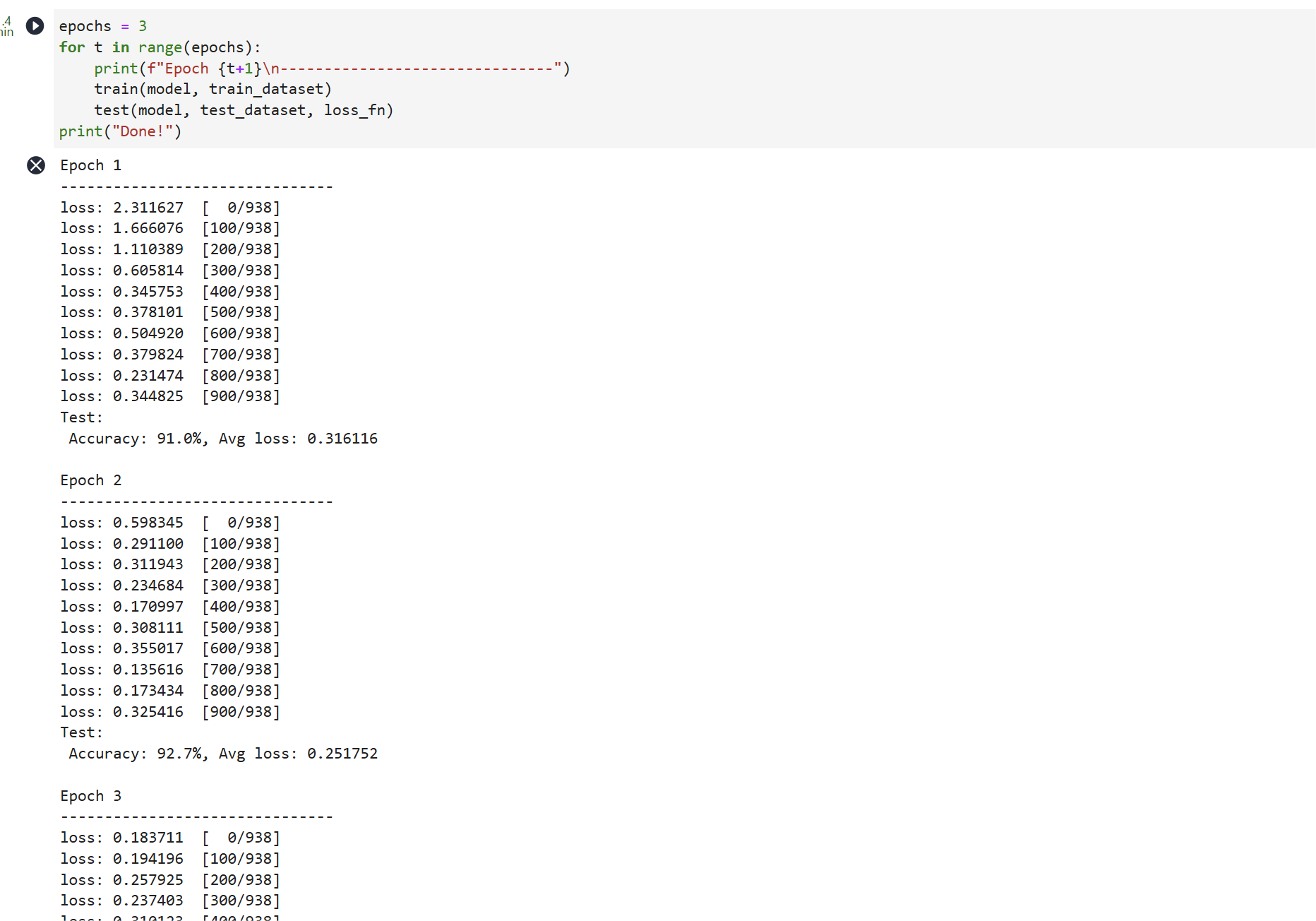1316x921 pixels.
Task: Click the print(f"Epoch {t+1}...") code line
Action: pos(332,69)
